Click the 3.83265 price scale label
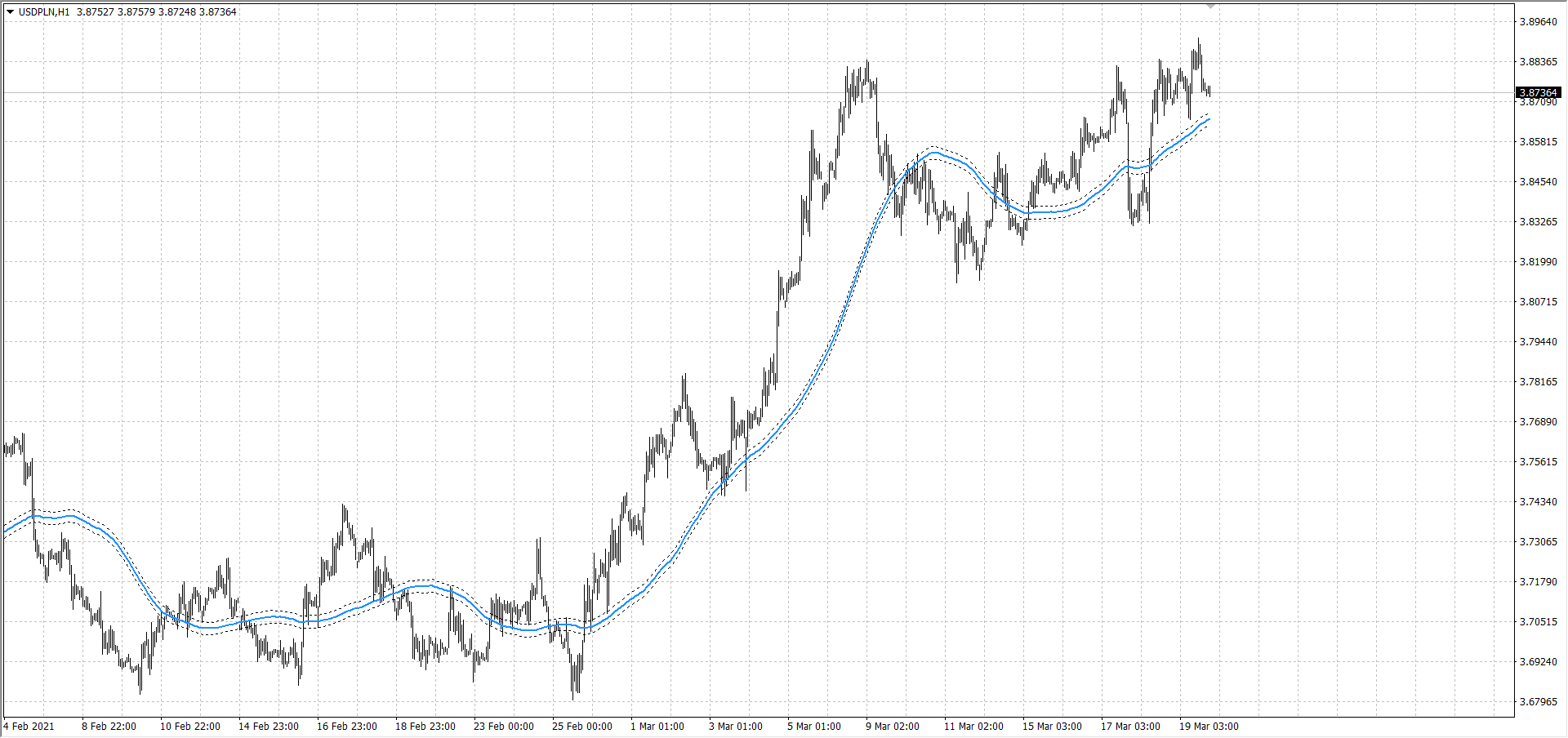 pyautogui.click(x=1538, y=222)
